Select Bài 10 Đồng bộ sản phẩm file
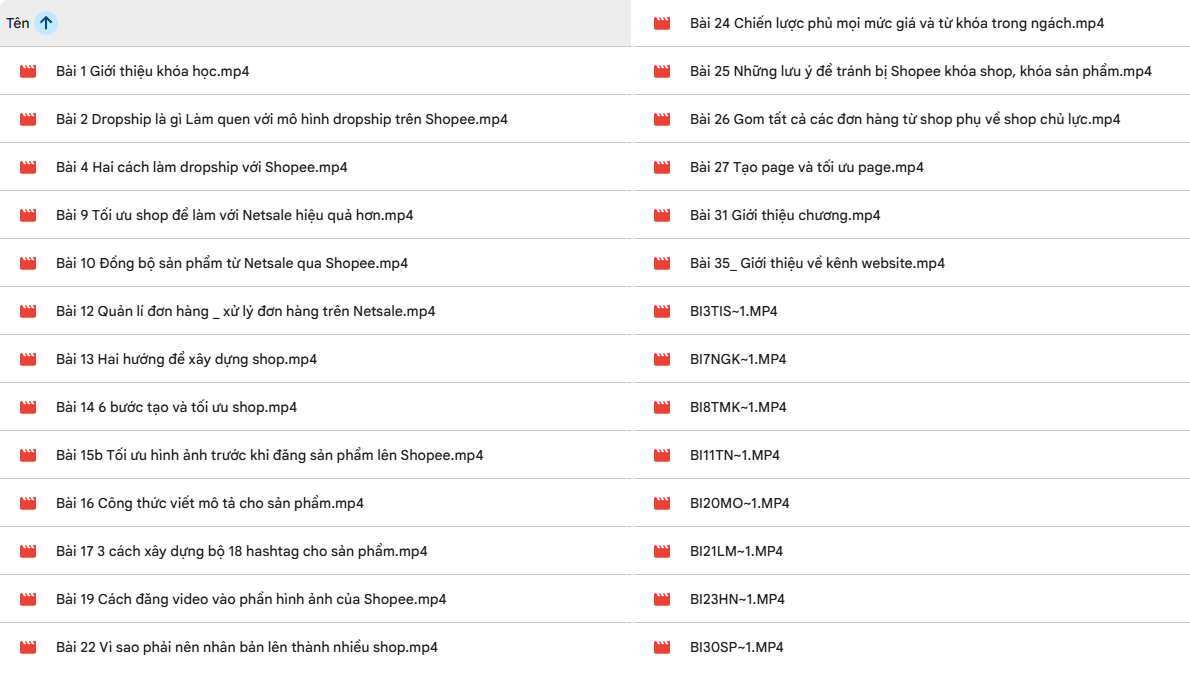Screen dimensions: 1190x686 [231, 264]
